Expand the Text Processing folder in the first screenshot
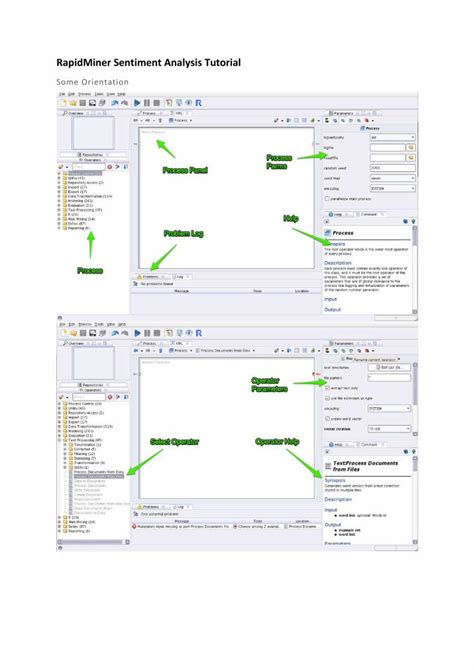Viewport: 474px width, 670px height. (x=59, y=210)
